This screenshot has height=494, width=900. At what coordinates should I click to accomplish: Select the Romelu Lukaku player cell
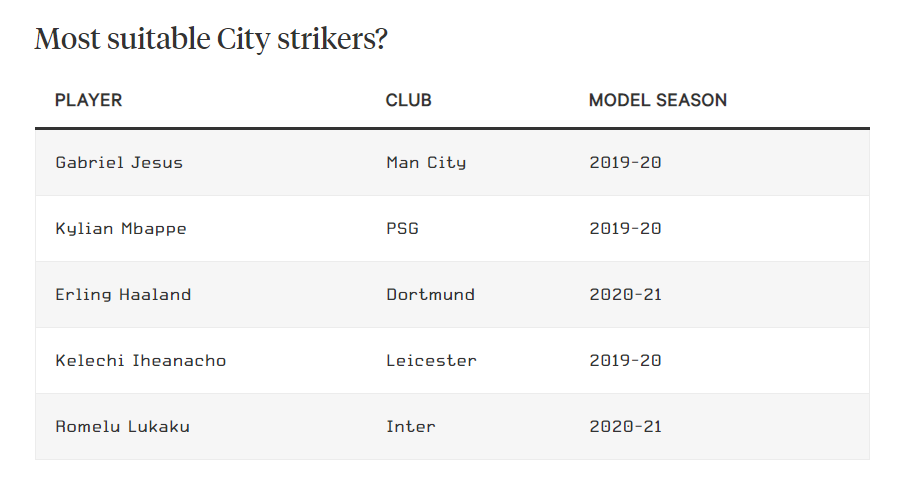click(x=122, y=426)
